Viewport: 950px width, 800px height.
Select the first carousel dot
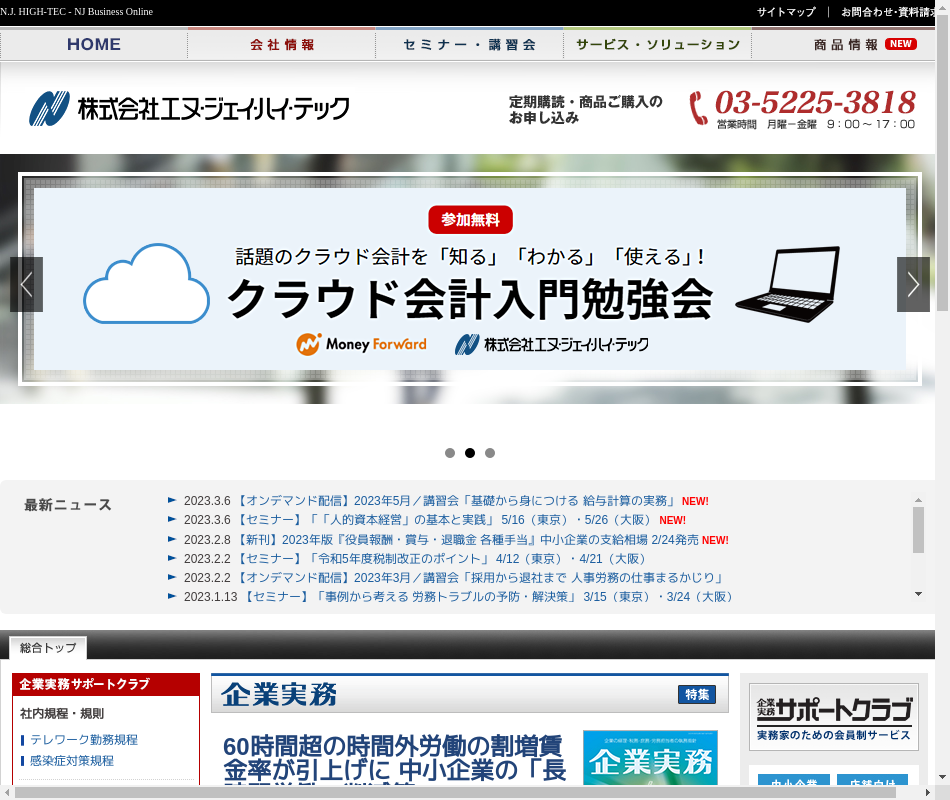450,453
